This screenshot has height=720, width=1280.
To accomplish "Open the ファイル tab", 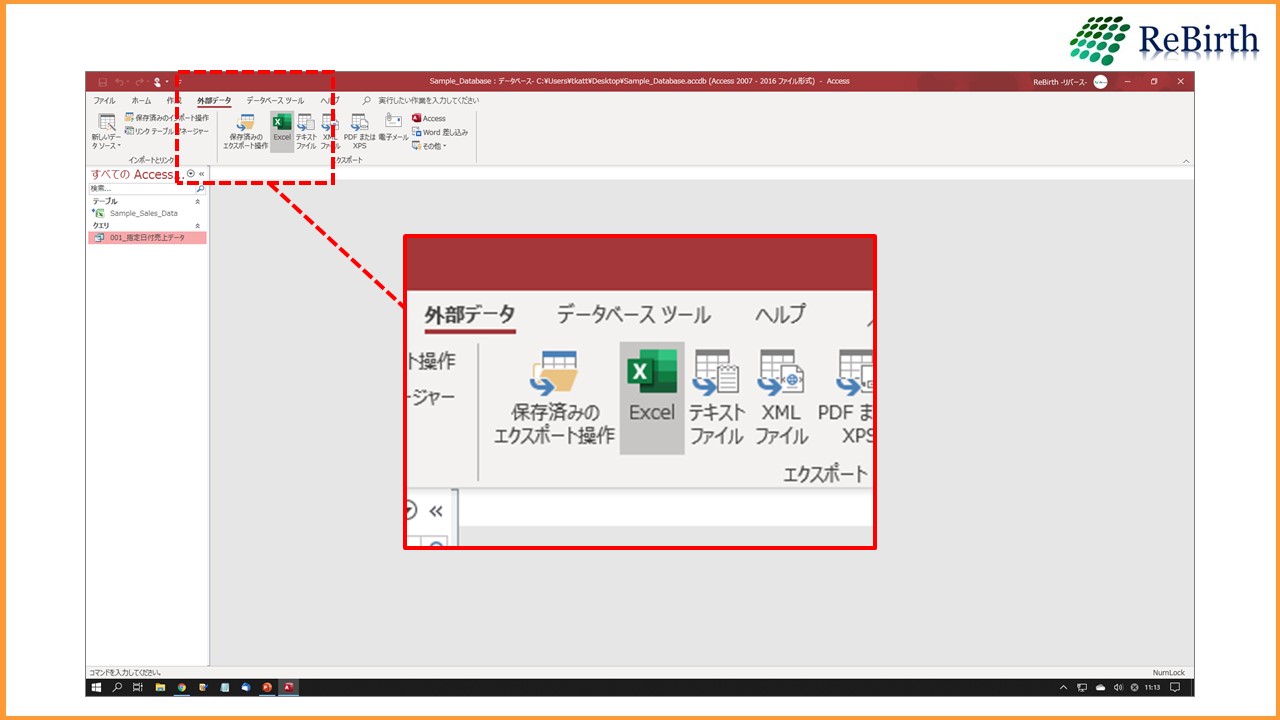I will [104, 101].
